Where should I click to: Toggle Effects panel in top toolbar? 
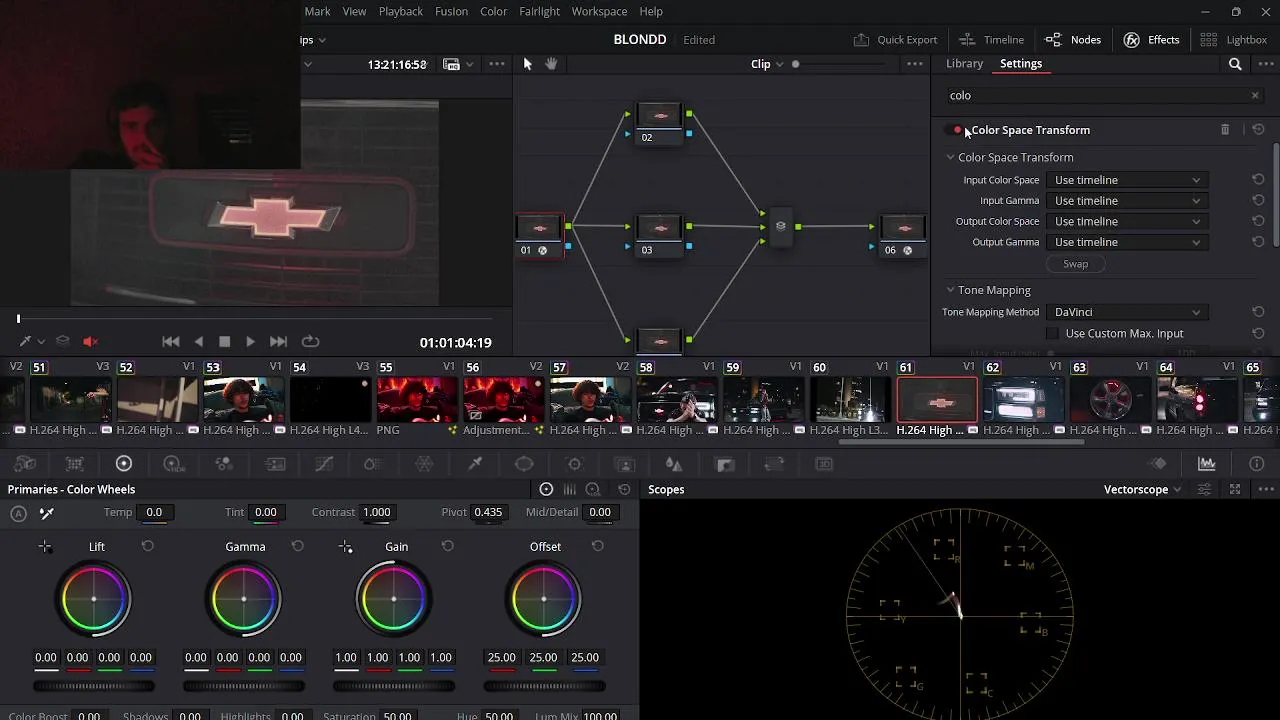pyautogui.click(x=1151, y=40)
